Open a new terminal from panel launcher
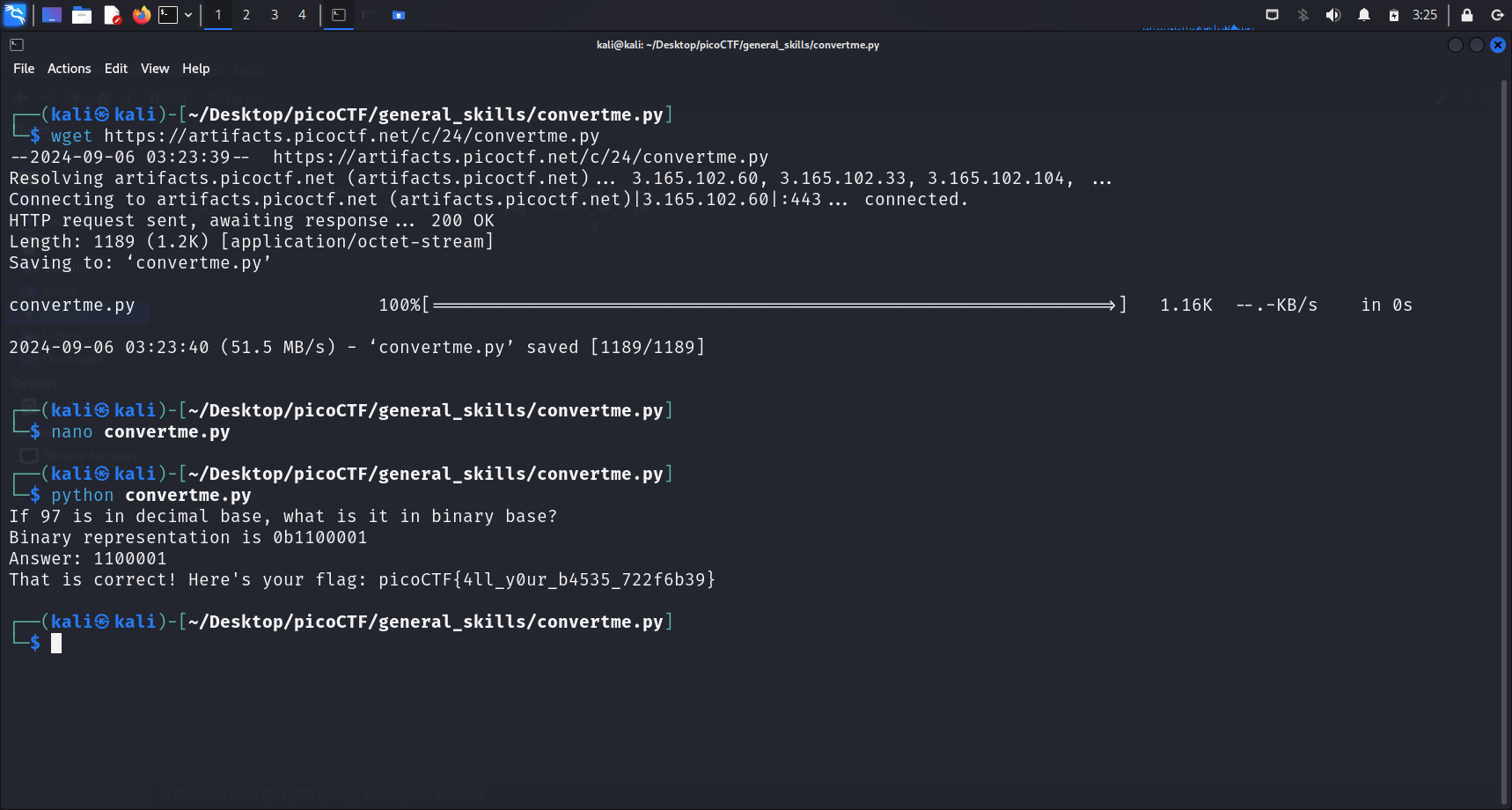This screenshot has width=1512, height=810. 167,15
